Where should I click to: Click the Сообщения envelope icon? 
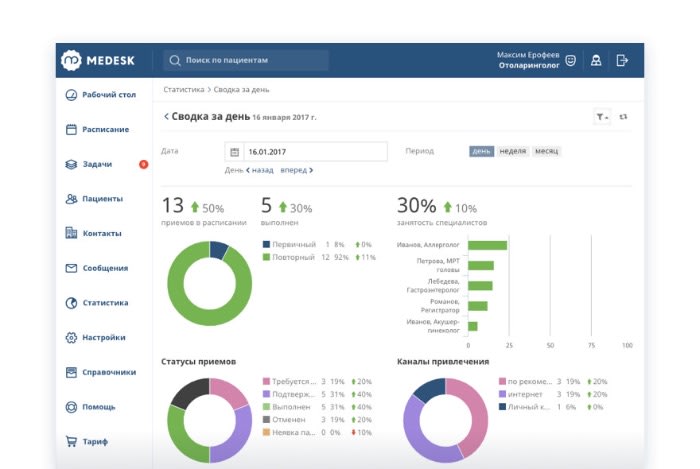point(71,268)
